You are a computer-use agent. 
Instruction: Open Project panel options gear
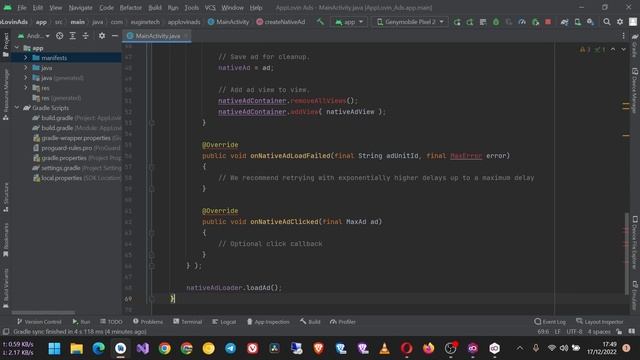click(102, 36)
